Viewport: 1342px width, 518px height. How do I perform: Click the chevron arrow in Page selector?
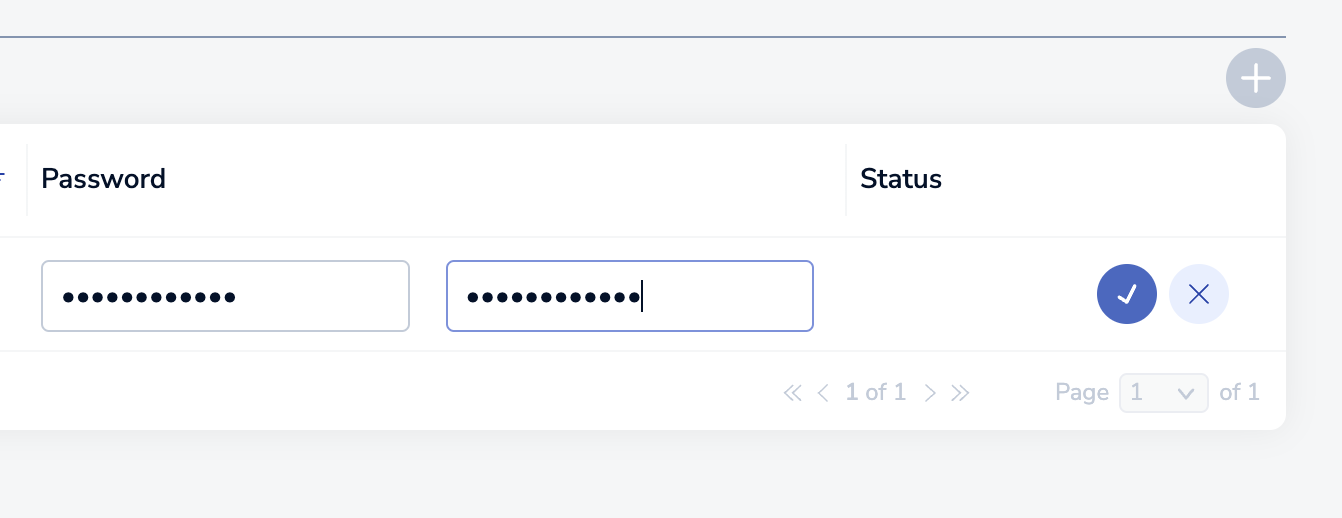(x=1187, y=394)
